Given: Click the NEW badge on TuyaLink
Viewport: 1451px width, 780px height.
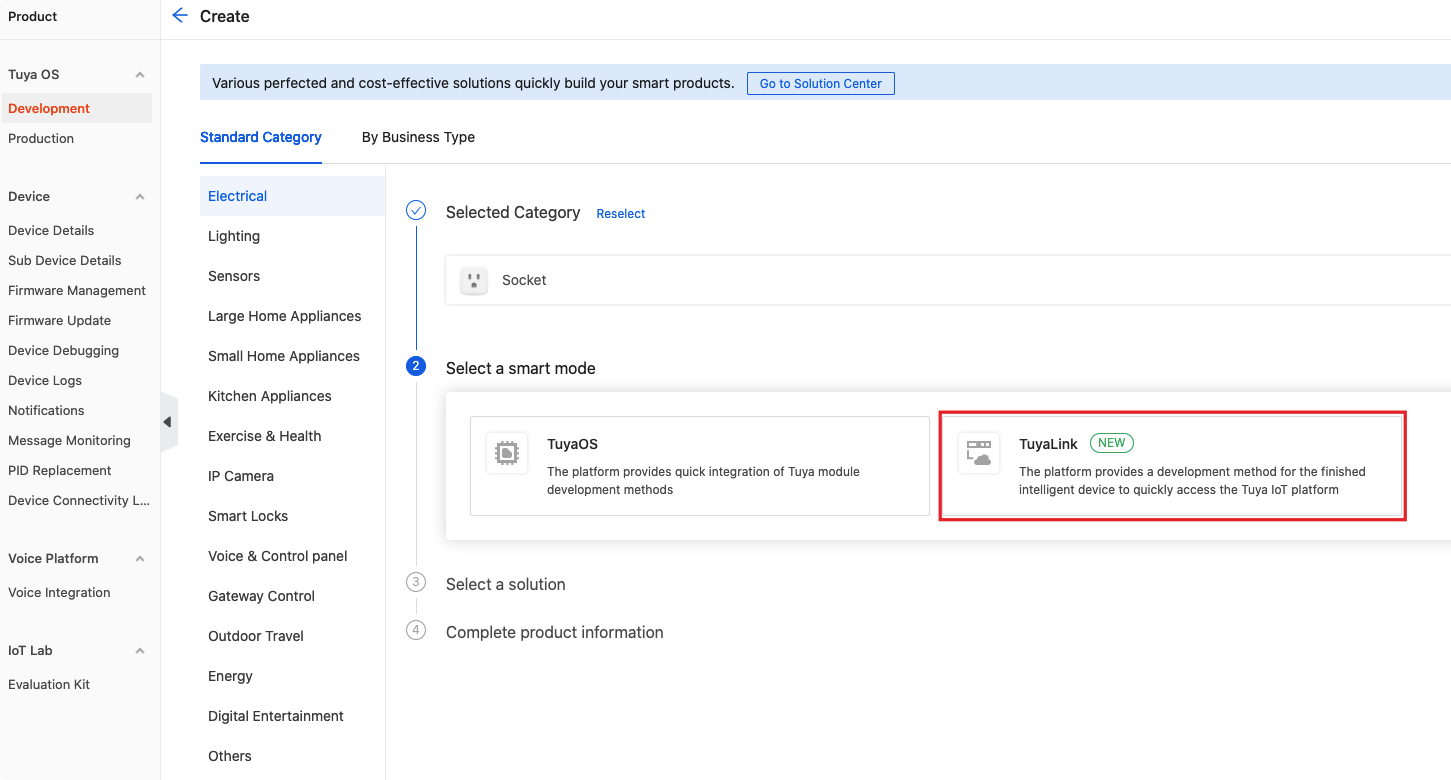Looking at the screenshot, I should pos(1111,443).
